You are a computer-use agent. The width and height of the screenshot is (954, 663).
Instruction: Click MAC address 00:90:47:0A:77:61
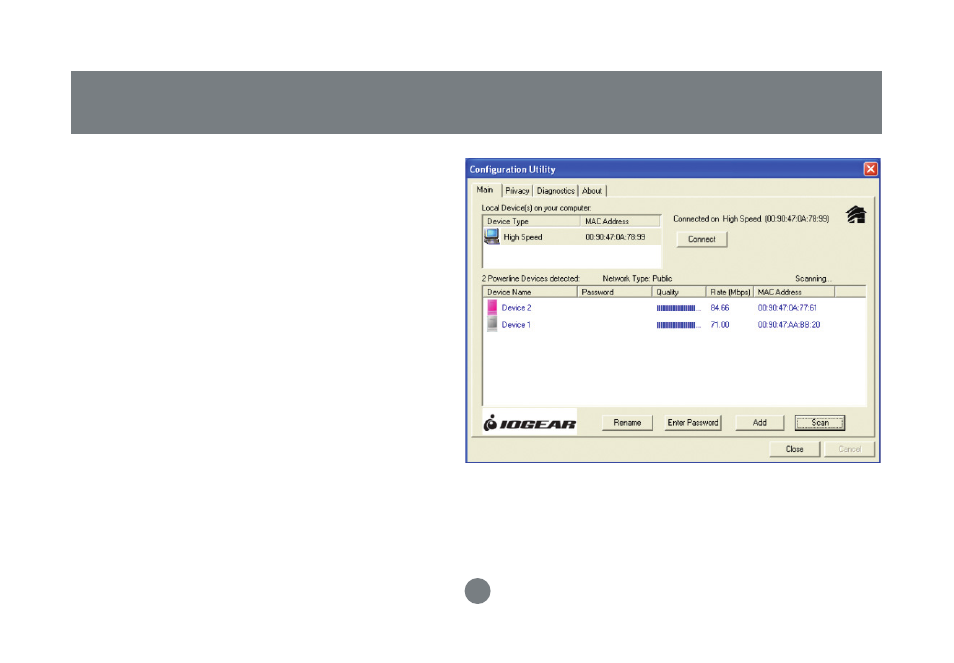pyautogui.click(x=787, y=308)
